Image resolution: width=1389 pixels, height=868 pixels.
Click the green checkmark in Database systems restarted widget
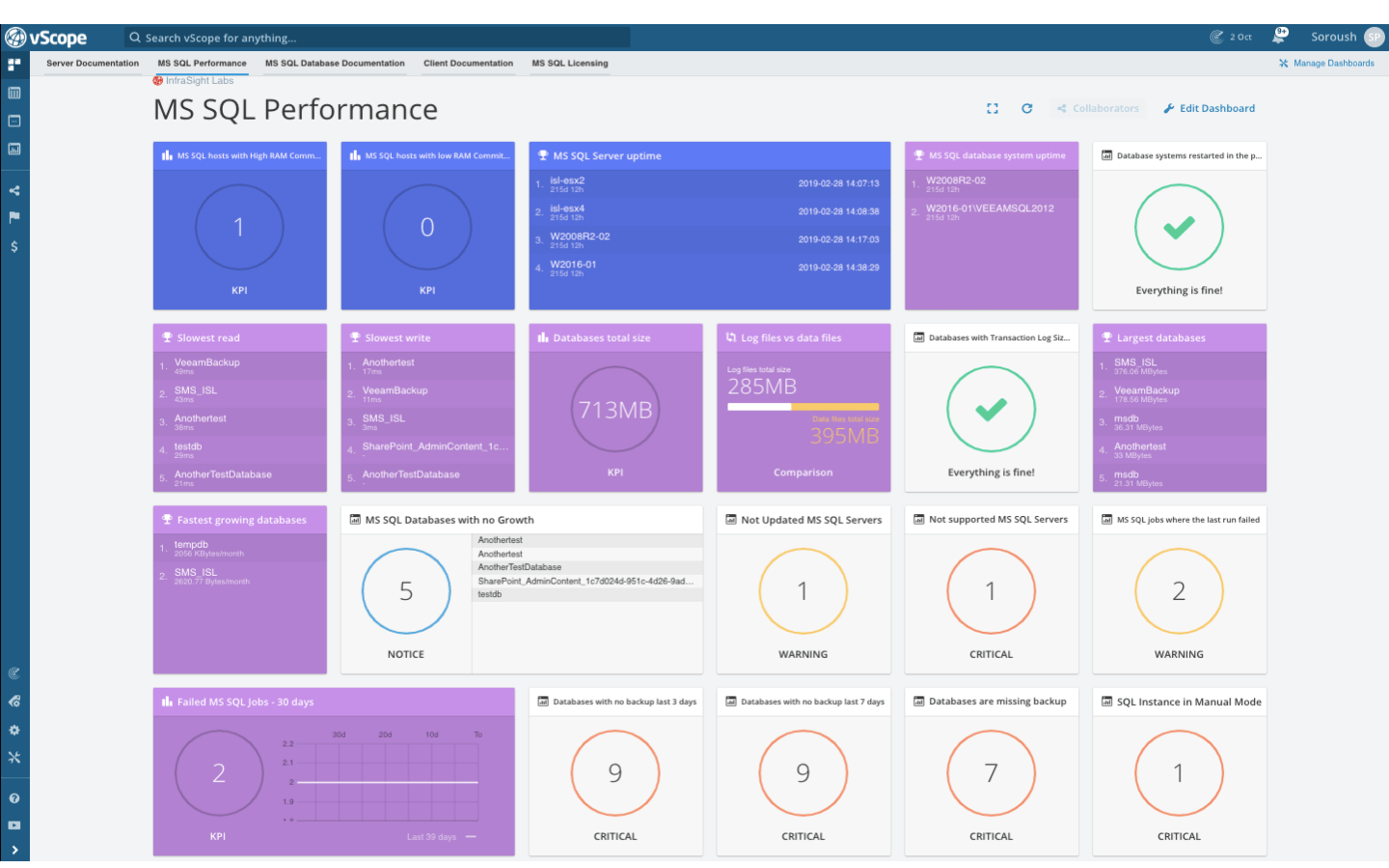1179,228
